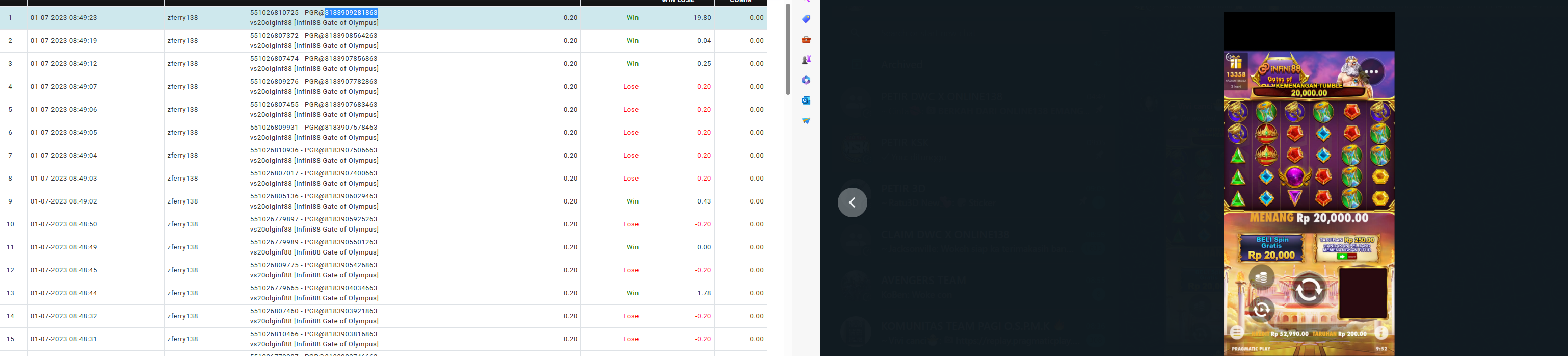1568x356 pixels.
Task: Click row number 12 cell
Action: click(13, 270)
